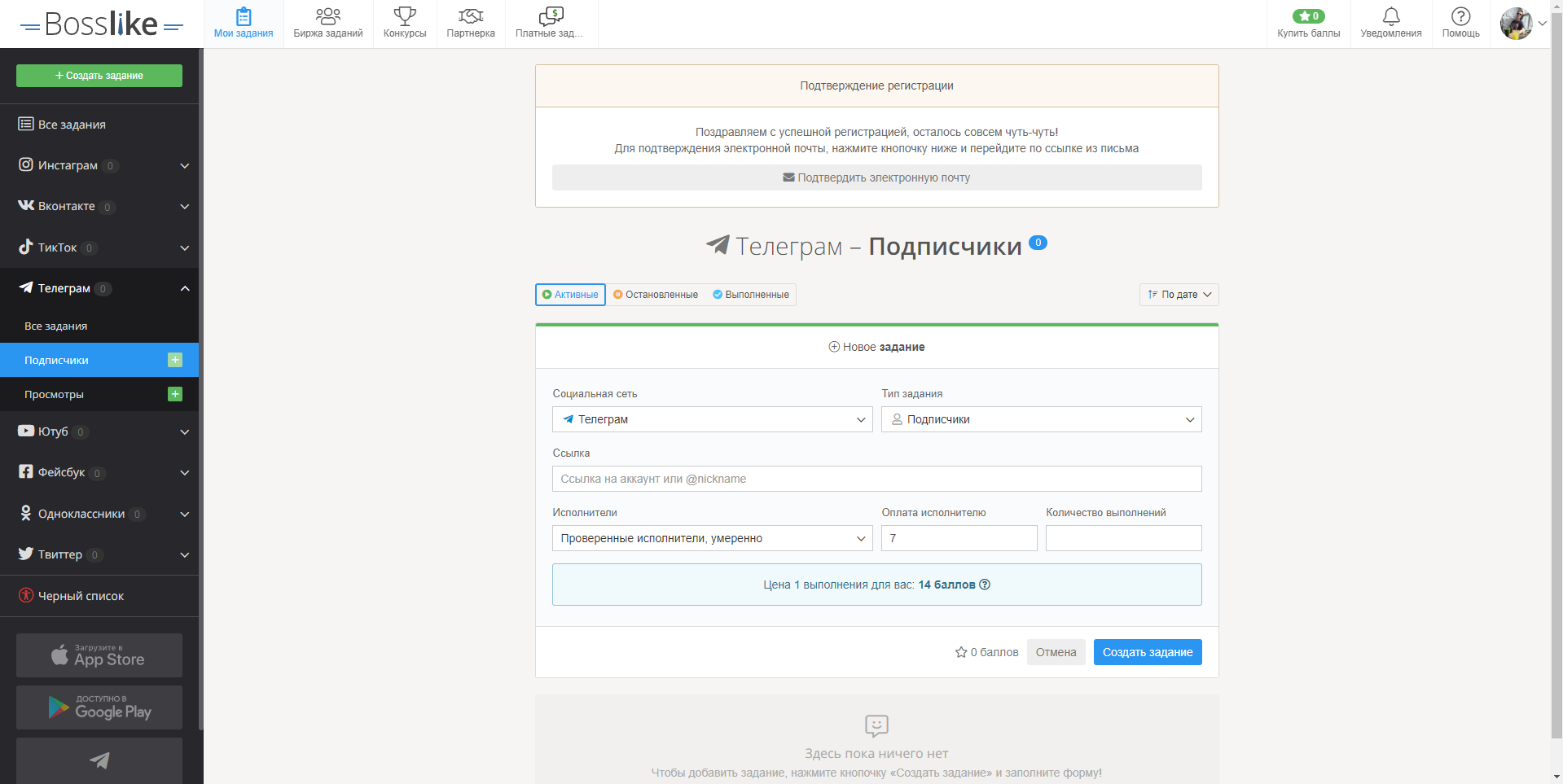Click the Twitter bird icon in sidebar
This screenshot has width=1563, height=784.
26,554
